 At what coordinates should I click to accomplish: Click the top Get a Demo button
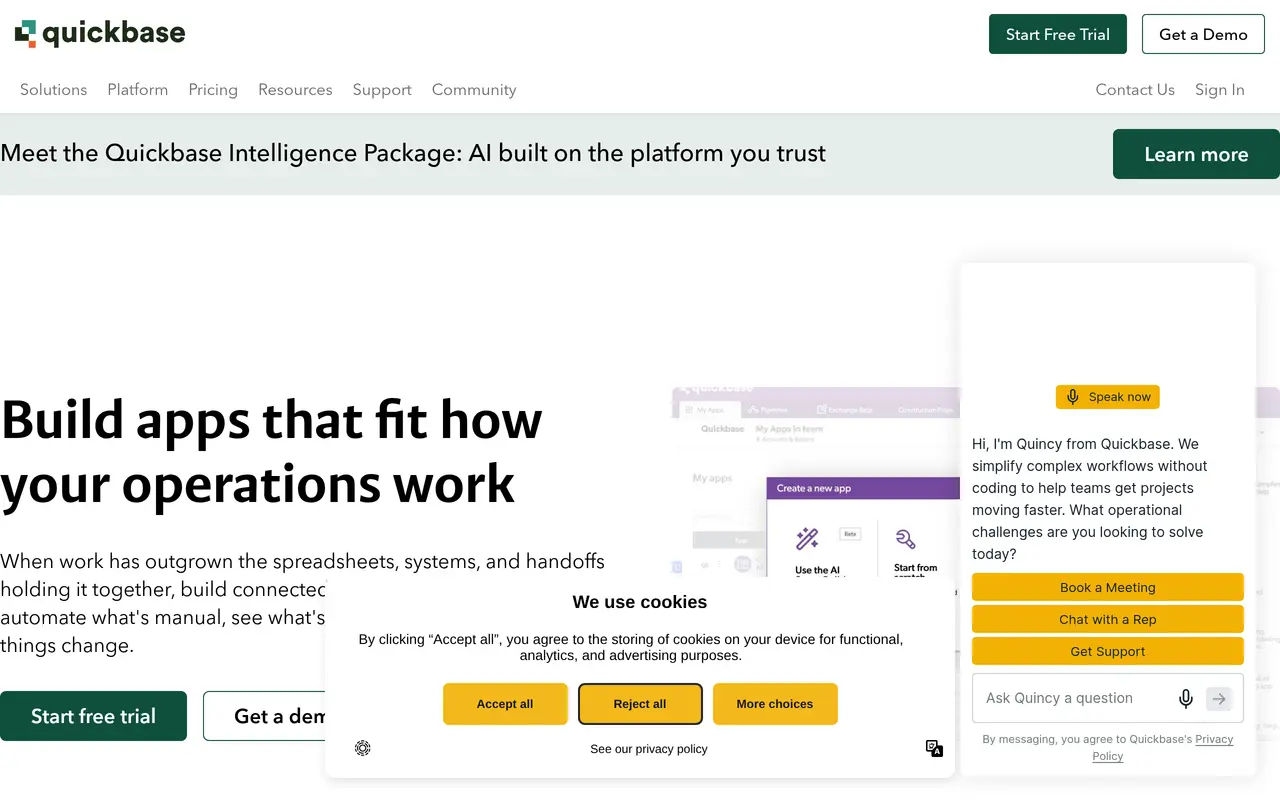click(x=1203, y=34)
